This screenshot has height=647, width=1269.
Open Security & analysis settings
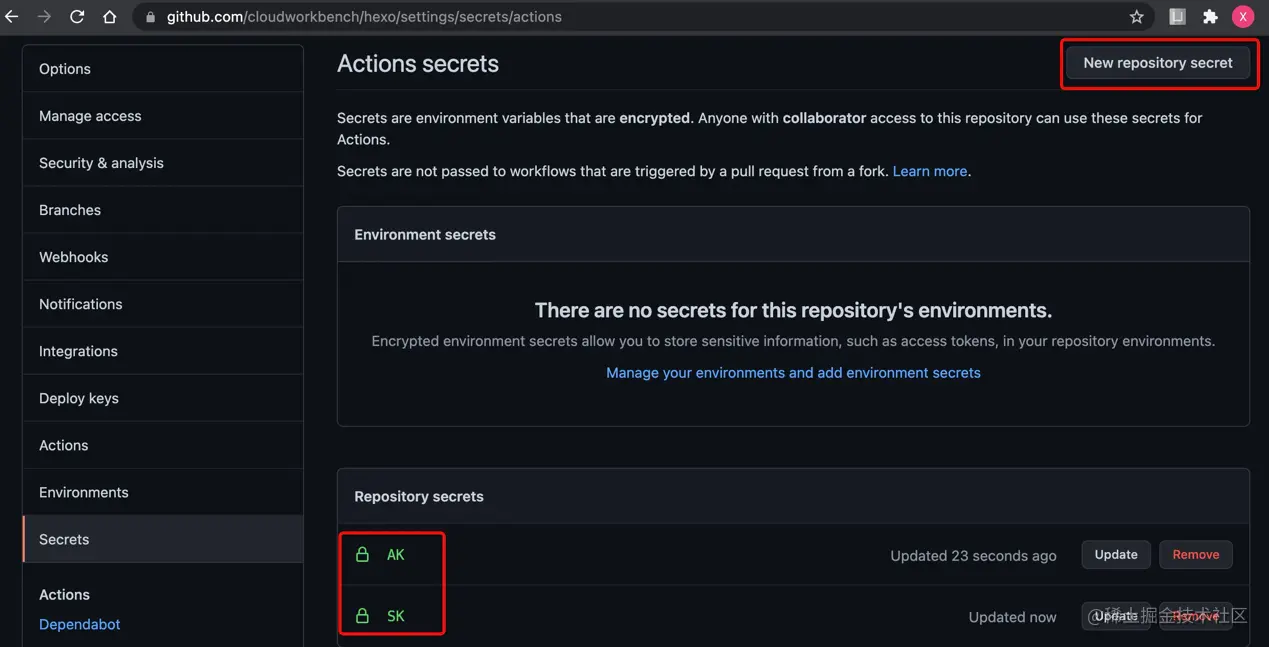coord(101,163)
